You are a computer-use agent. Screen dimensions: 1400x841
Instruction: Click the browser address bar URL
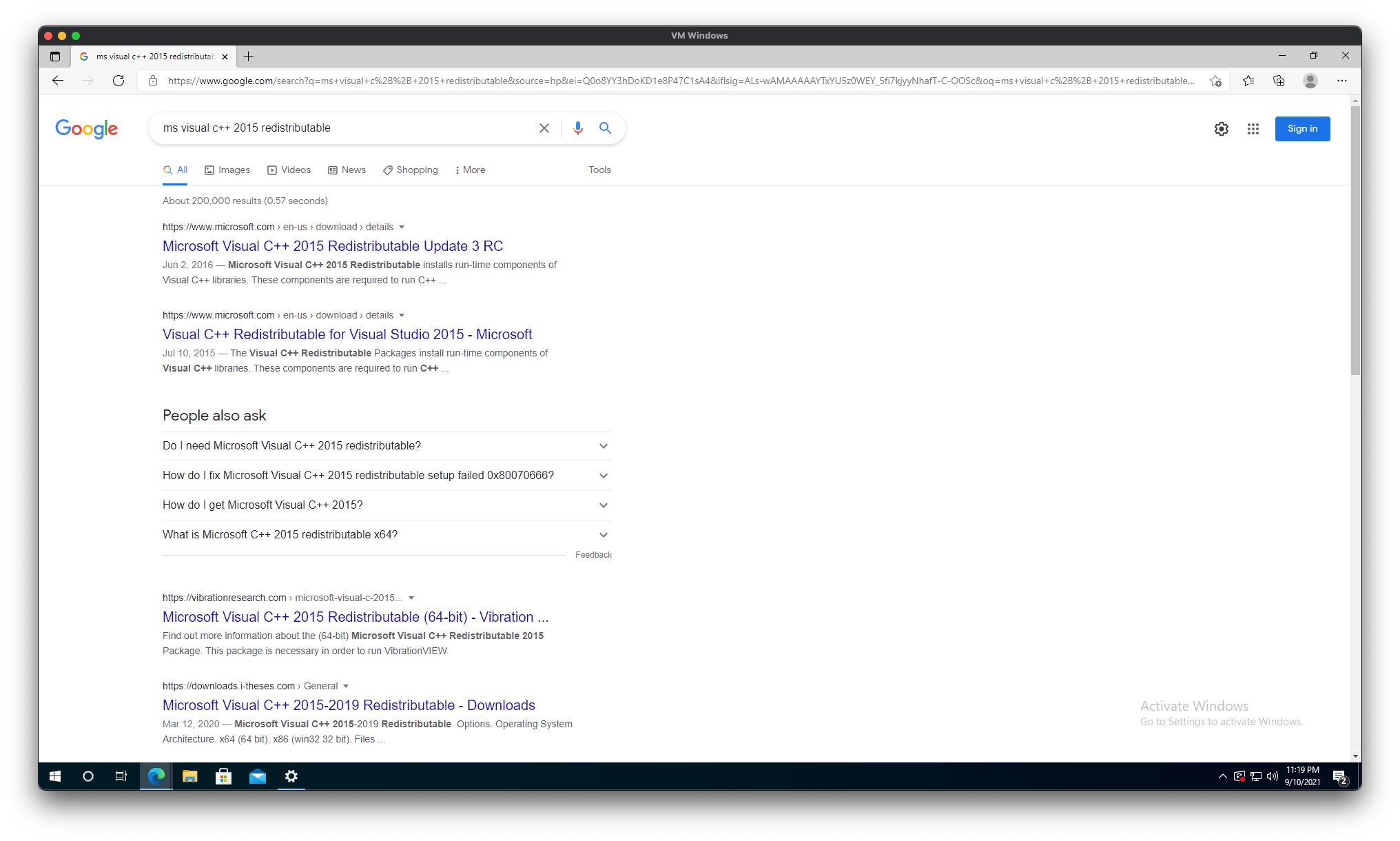(681, 81)
